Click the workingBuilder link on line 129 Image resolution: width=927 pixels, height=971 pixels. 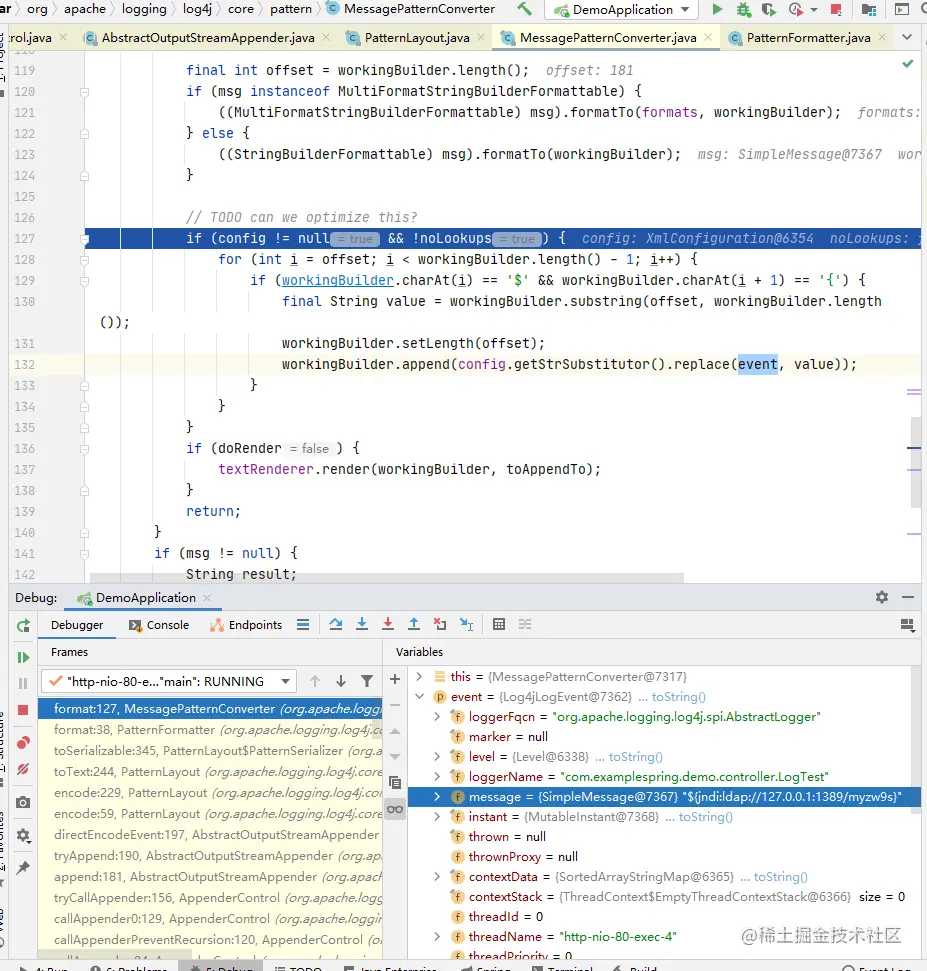tap(337, 281)
